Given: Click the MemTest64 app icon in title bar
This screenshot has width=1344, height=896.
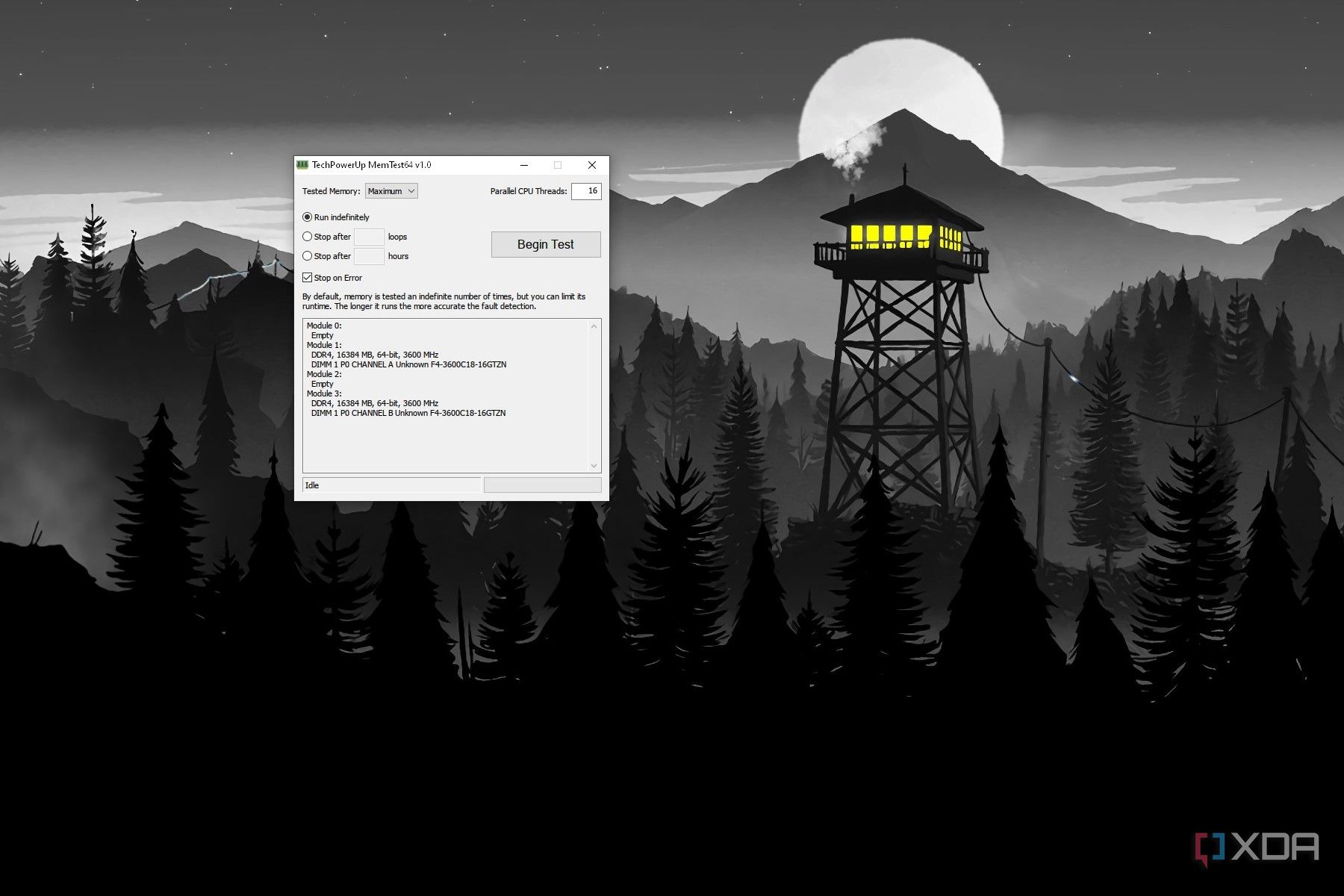Looking at the screenshot, I should (x=302, y=165).
